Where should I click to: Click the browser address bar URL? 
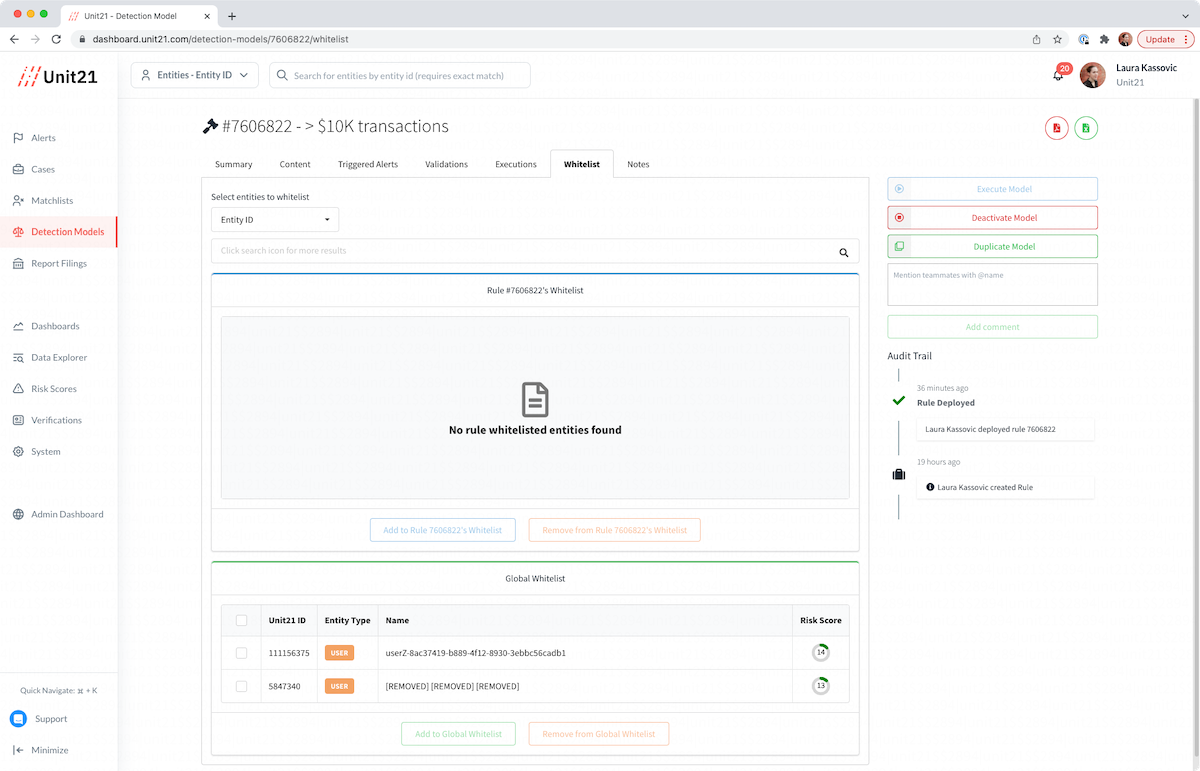click(x=221, y=39)
